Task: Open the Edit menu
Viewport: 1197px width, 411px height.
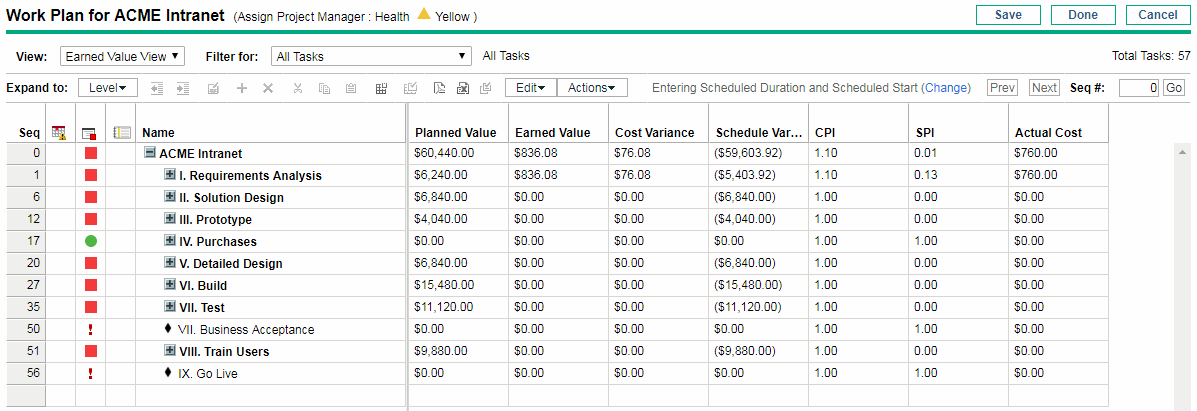Action: [530, 88]
